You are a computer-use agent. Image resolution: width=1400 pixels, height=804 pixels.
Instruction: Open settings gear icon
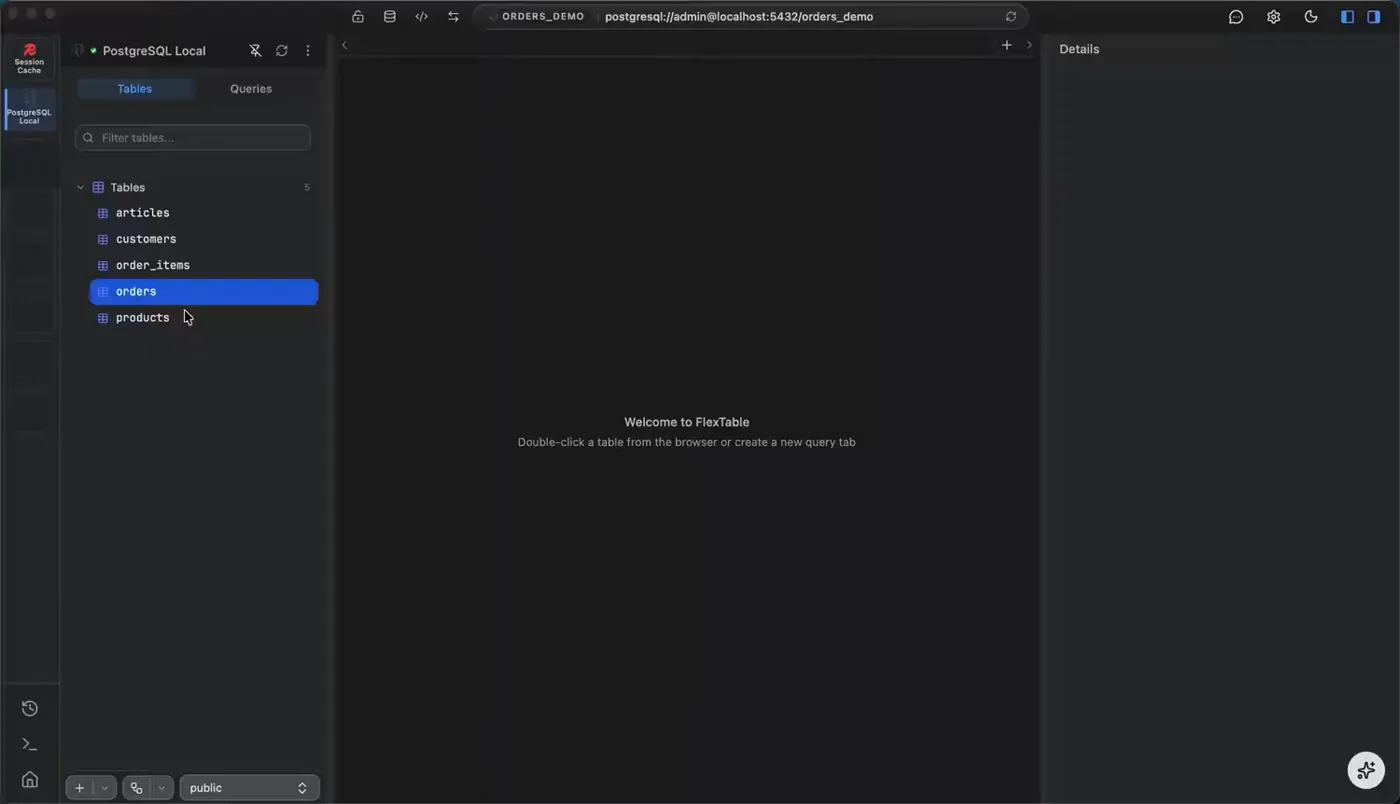click(x=1273, y=17)
